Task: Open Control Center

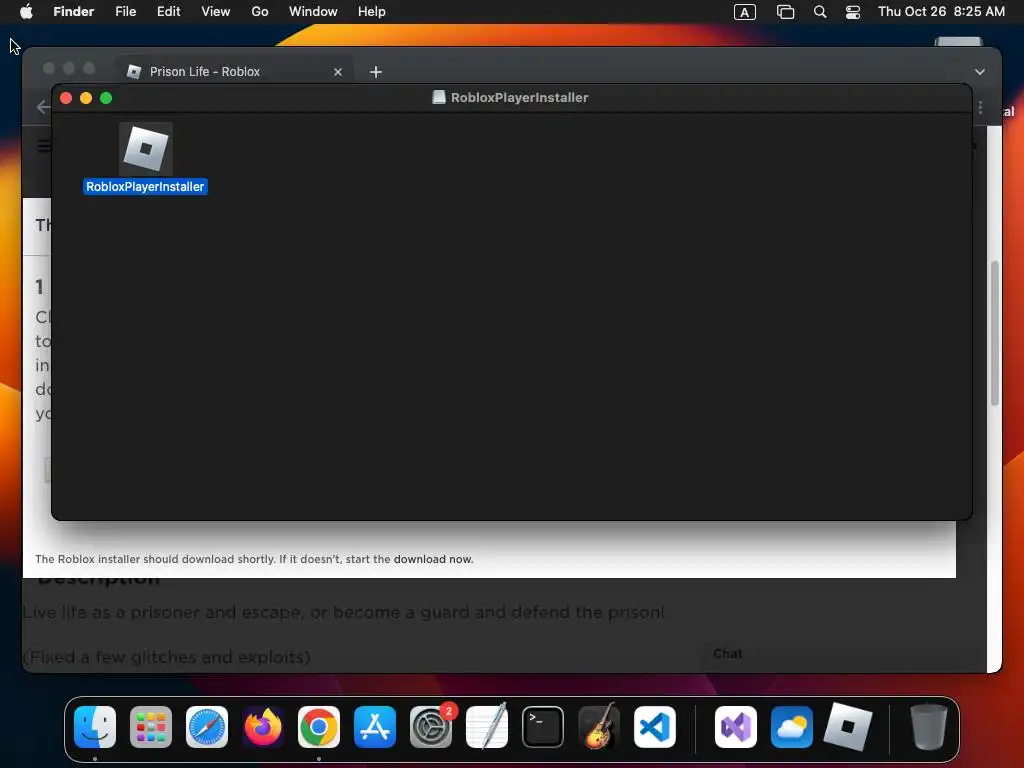Action: pyautogui.click(x=852, y=12)
